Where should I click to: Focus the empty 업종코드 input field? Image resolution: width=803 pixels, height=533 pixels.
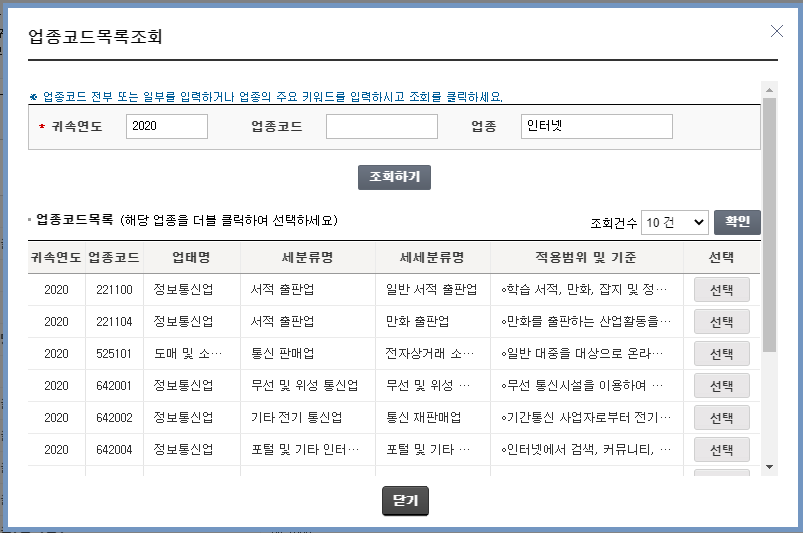tap(382, 126)
